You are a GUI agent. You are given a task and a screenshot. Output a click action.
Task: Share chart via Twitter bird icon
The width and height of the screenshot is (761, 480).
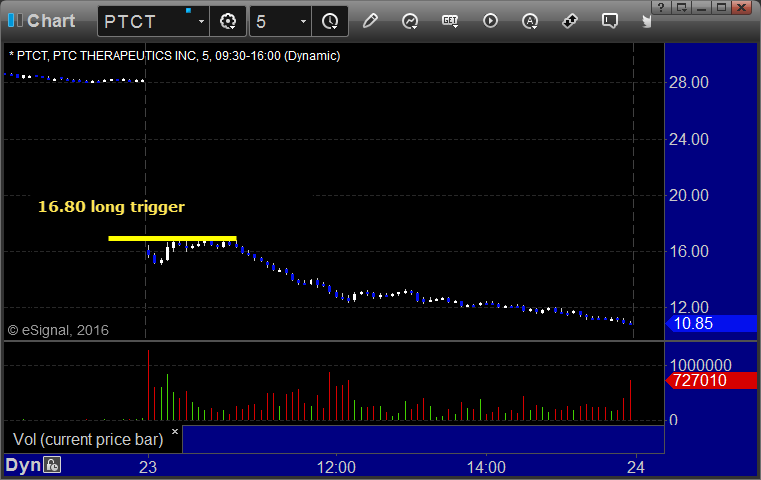coord(646,21)
